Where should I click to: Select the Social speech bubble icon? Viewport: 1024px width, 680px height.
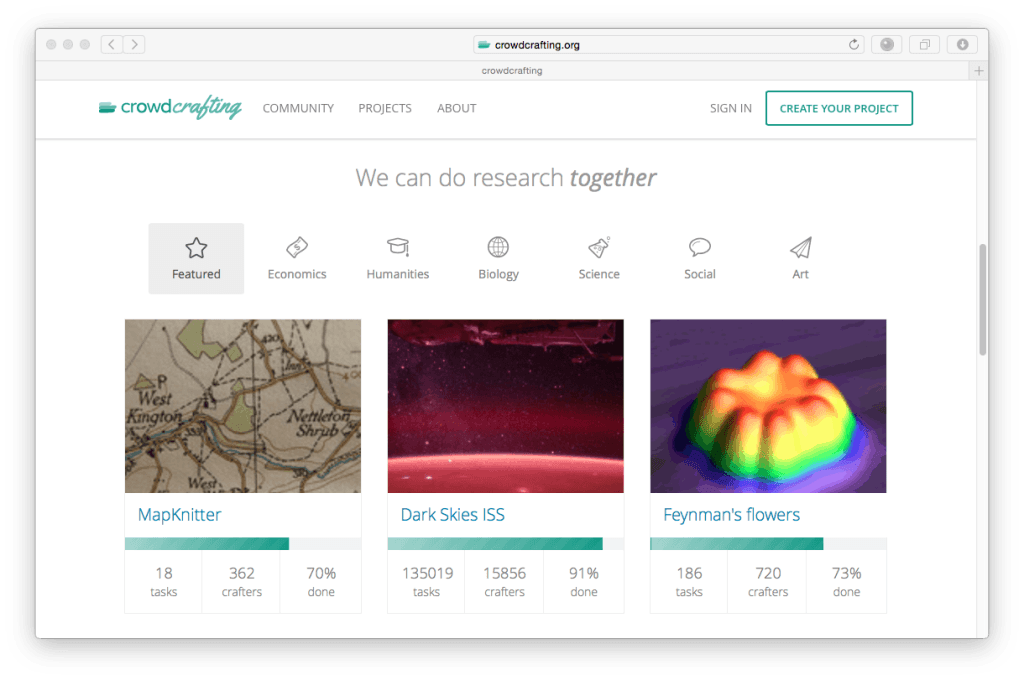[699, 247]
